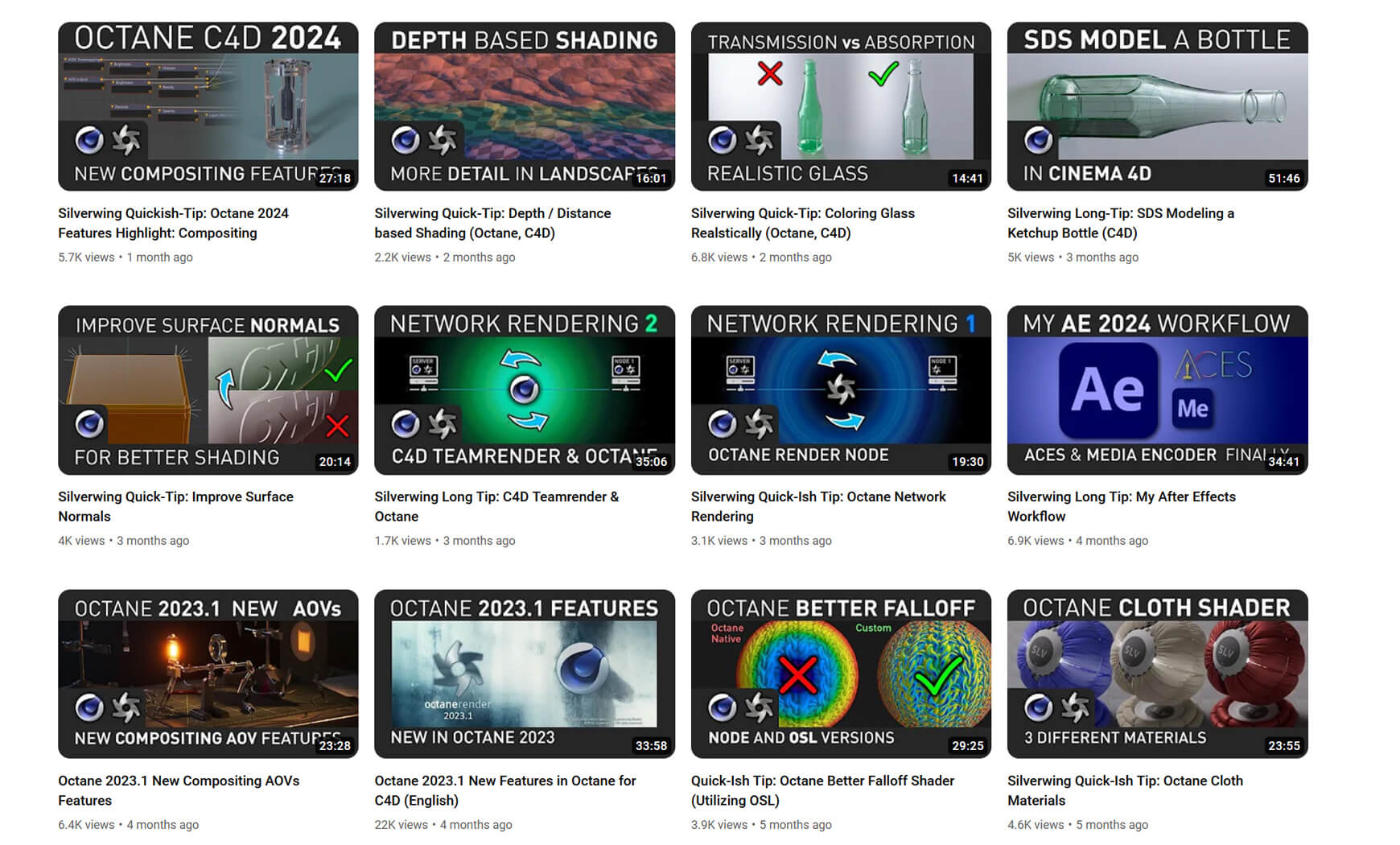Click title 'Silverwing Quick-Ish Tip: Octane Network Rendering'
The image size is (1400, 845).
(x=818, y=506)
